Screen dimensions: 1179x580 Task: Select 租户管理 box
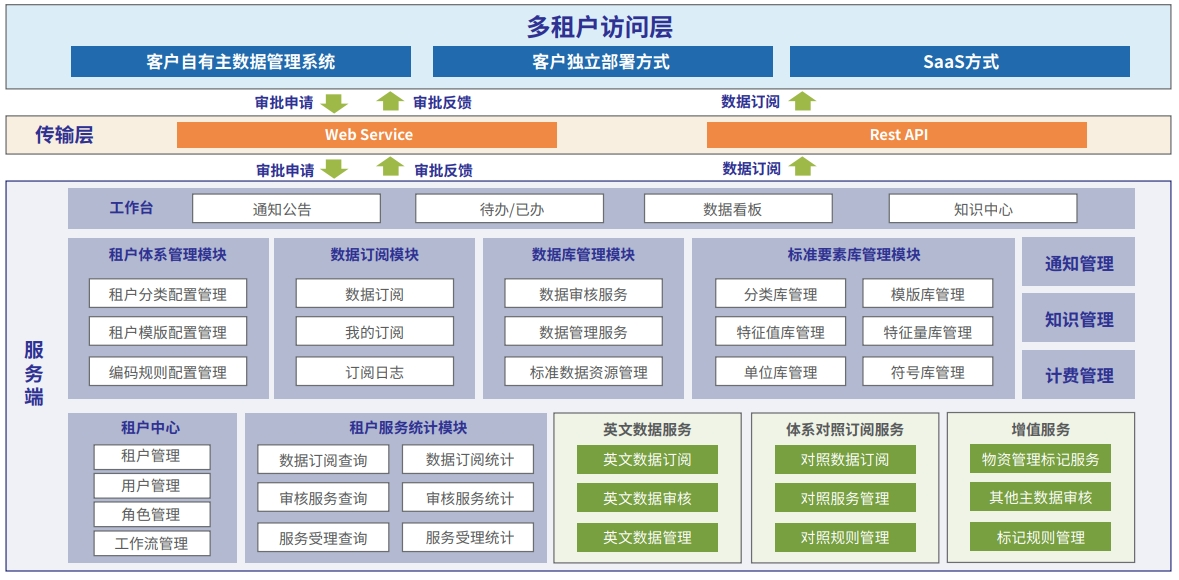tap(152, 457)
